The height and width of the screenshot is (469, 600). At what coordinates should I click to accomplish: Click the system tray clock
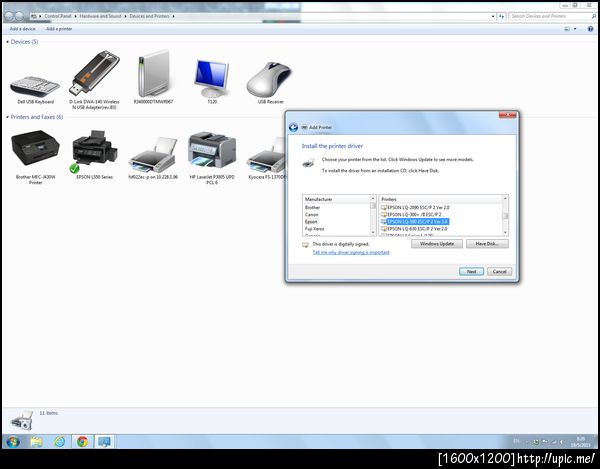click(580, 442)
